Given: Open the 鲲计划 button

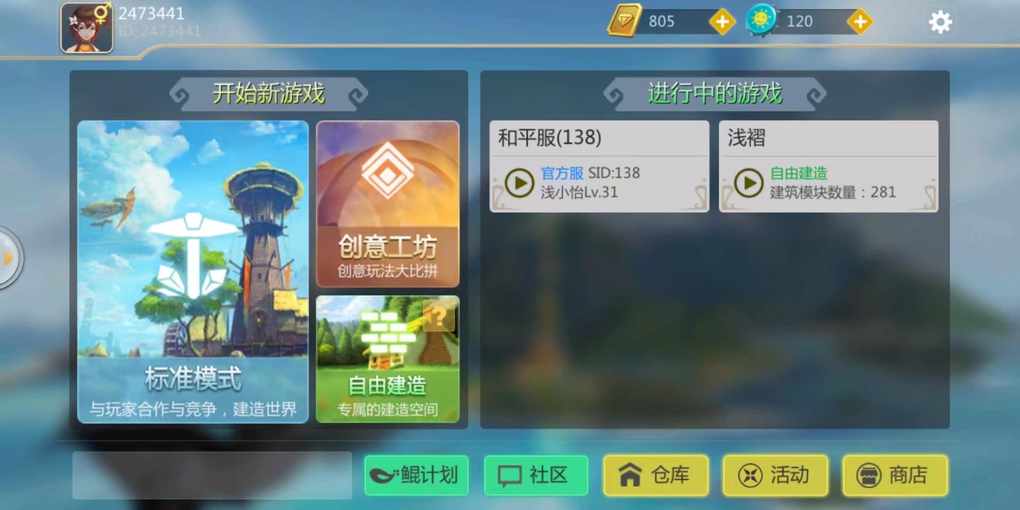Looking at the screenshot, I should (x=416, y=475).
